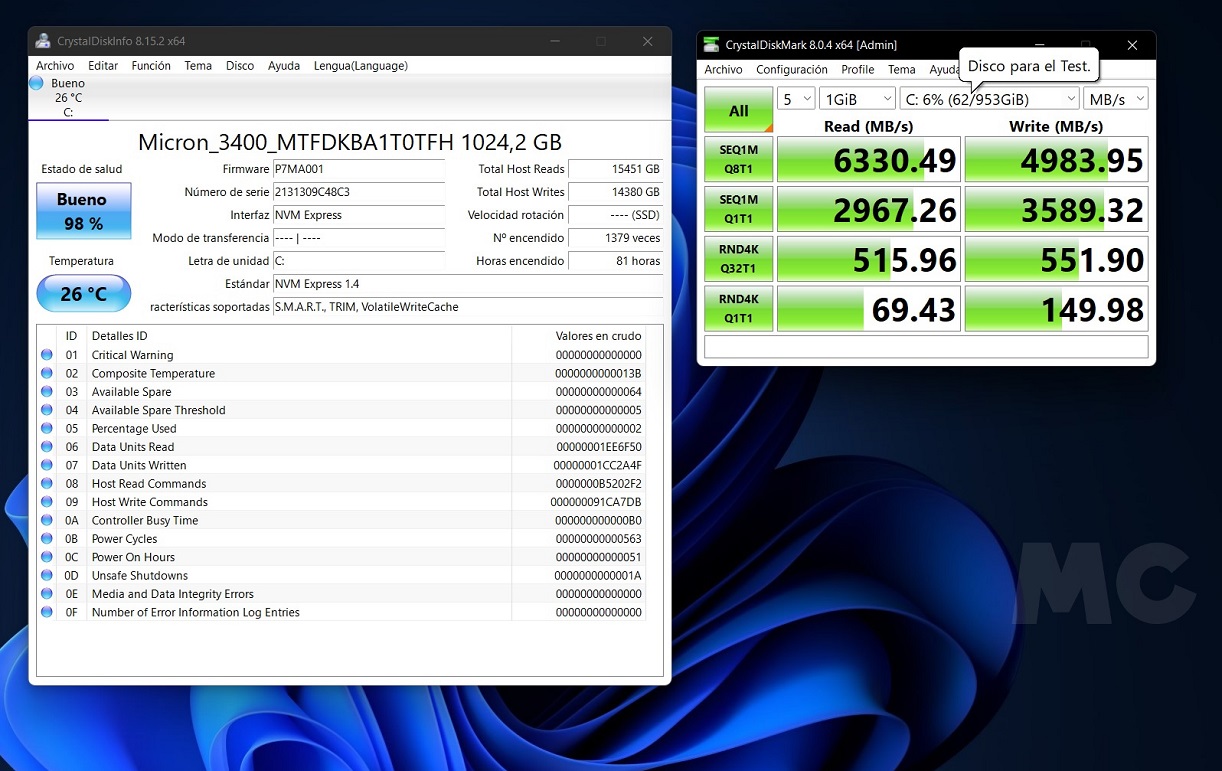The width and height of the screenshot is (1222, 771).
Task: Click the blue status orb beside Critical Warning
Action: tap(47, 355)
